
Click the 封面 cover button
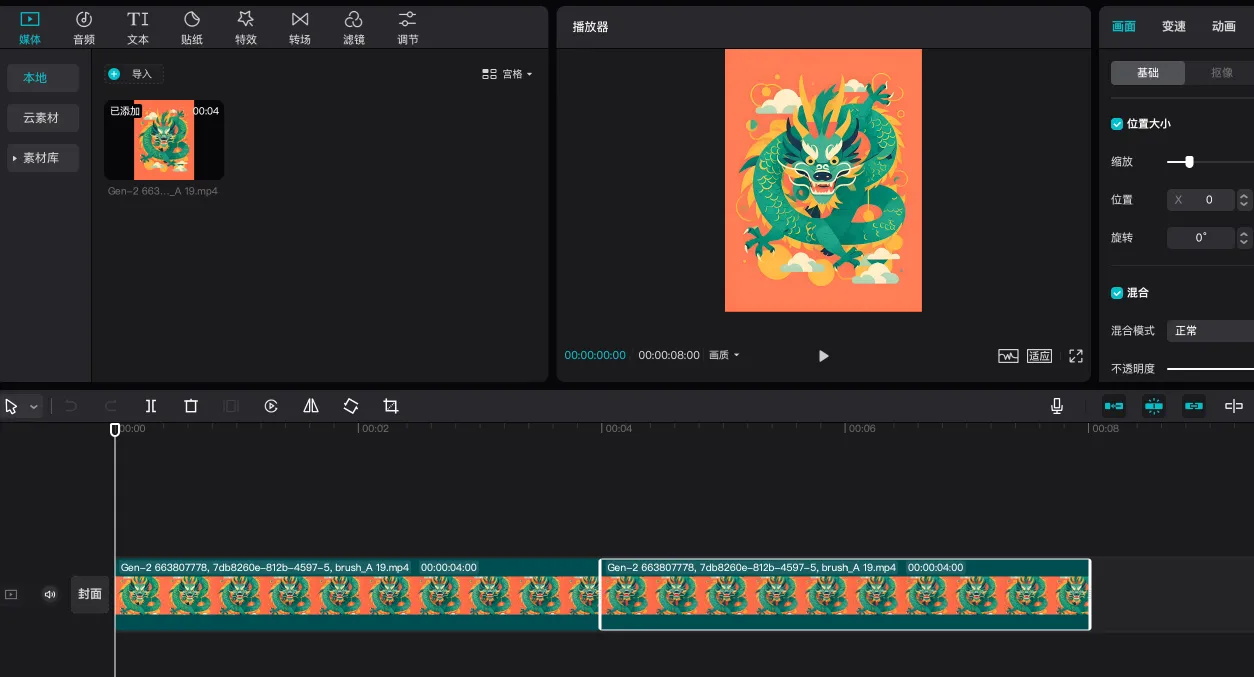[x=90, y=594]
